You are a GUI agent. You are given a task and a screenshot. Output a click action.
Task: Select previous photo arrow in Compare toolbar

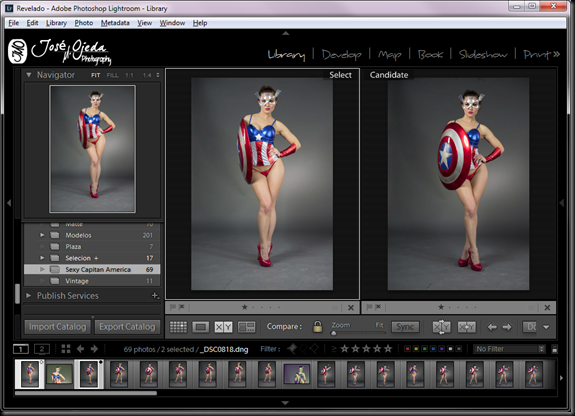pos(492,326)
